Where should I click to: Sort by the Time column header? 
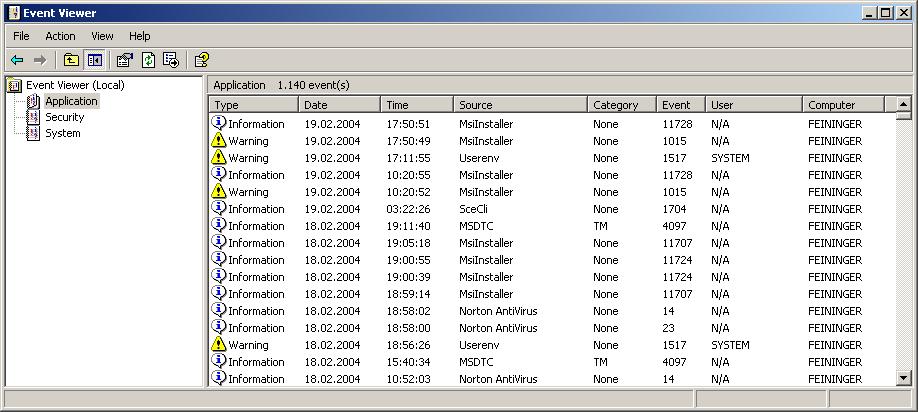click(417, 105)
